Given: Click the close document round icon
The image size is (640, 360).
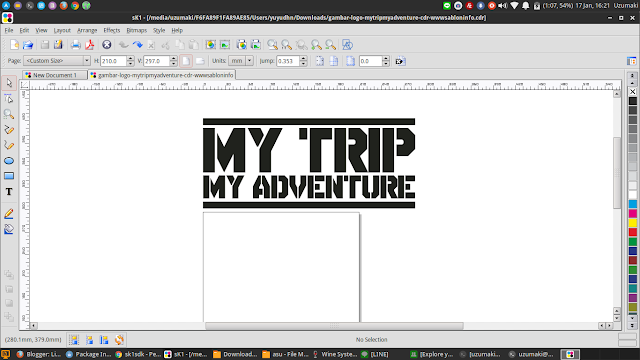Looking at the screenshot, I should (x=107, y=44).
